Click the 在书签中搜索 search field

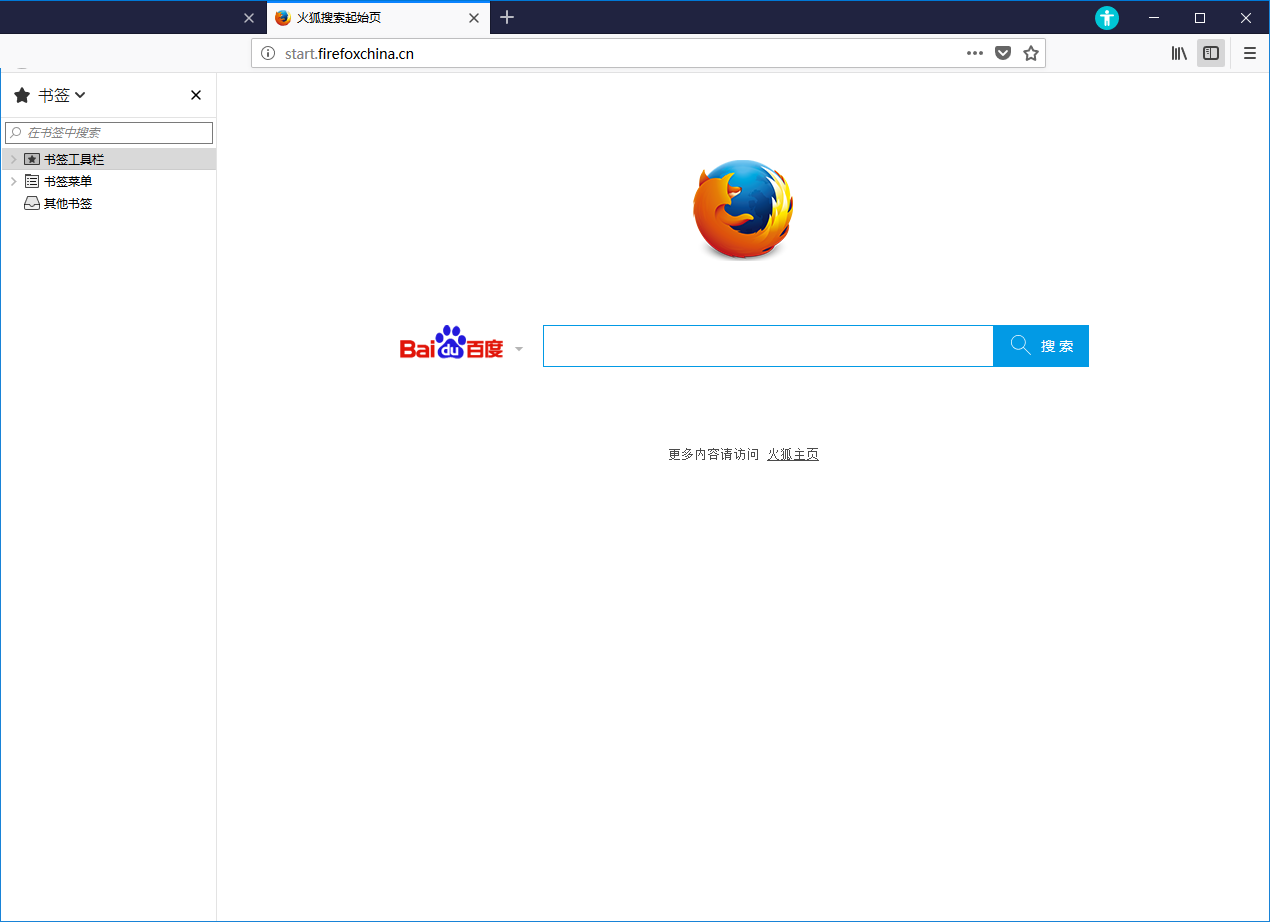(109, 132)
